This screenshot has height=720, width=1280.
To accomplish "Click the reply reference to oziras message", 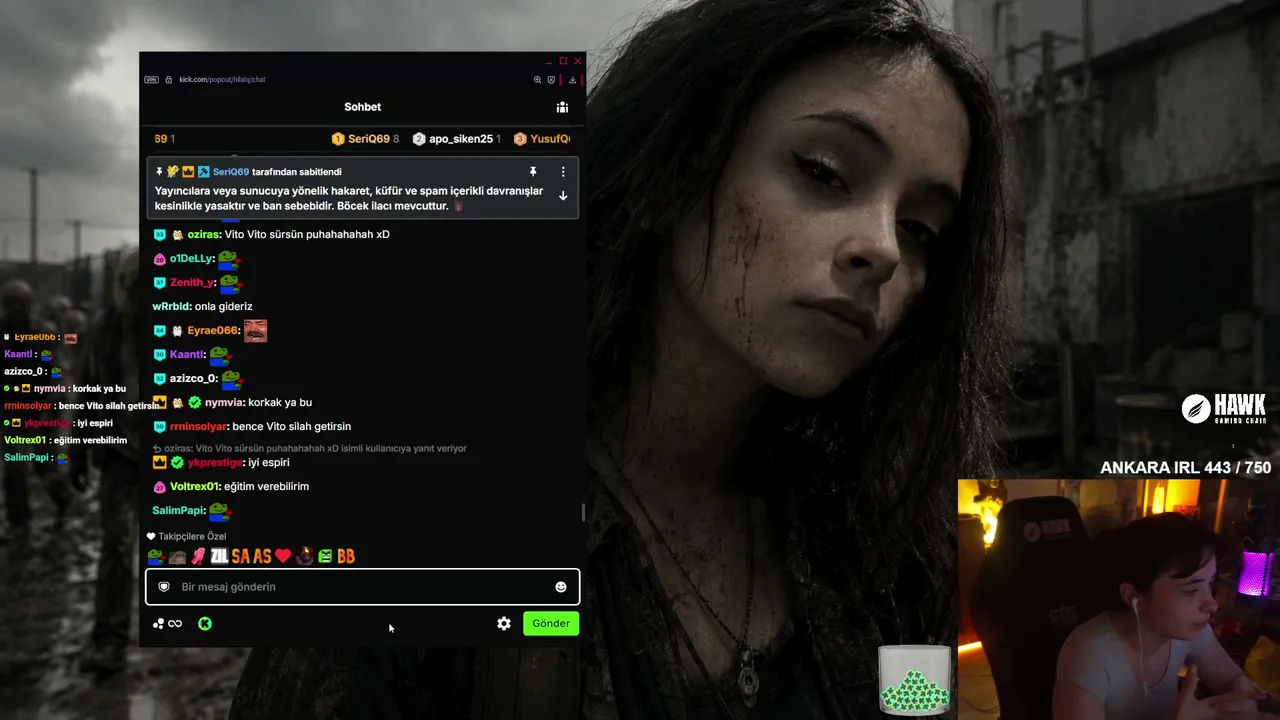I will 310,448.
